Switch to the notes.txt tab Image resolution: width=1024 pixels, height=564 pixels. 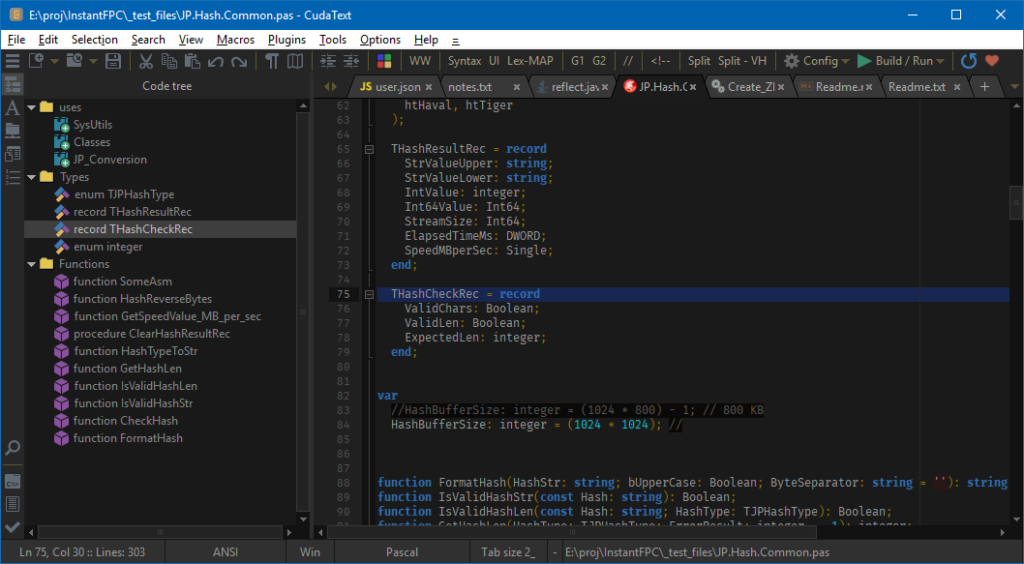point(470,87)
